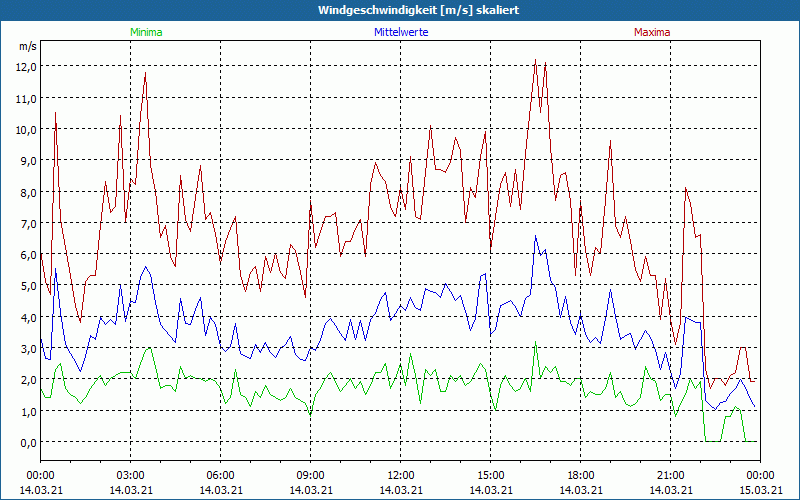Click the 21:00 time axis label
Screen dimensions: 800x500
pyautogui.click(x=670, y=476)
